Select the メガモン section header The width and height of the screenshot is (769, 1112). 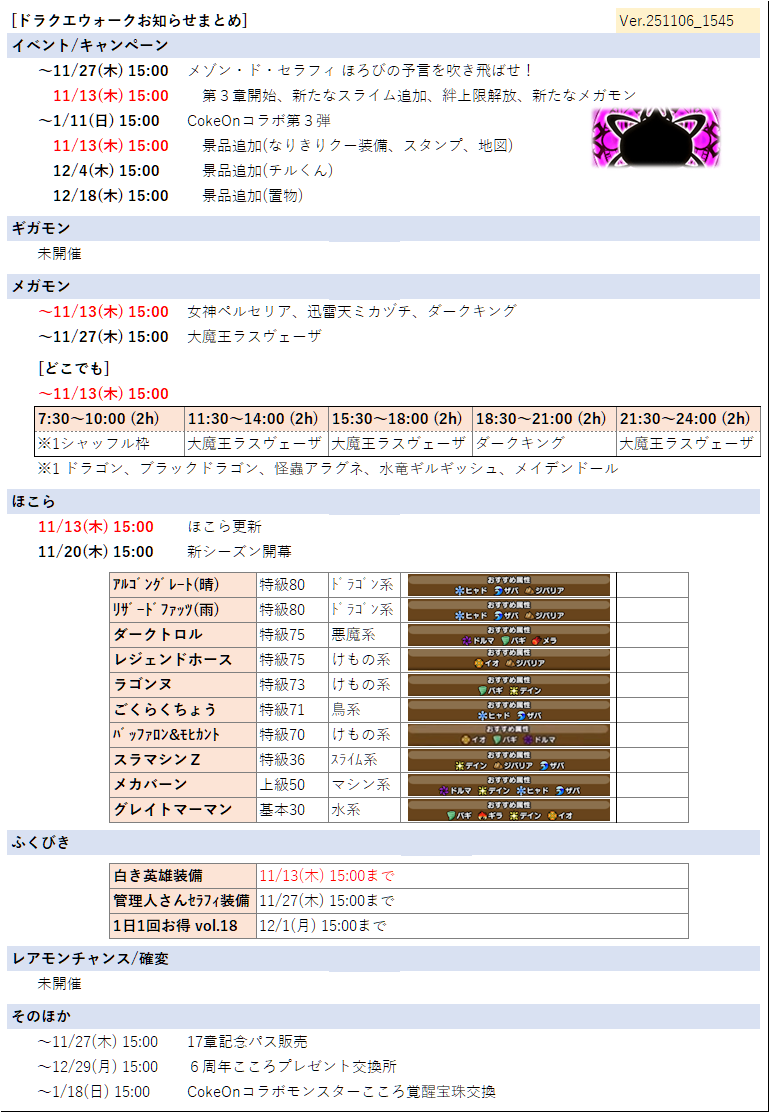coord(41,286)
